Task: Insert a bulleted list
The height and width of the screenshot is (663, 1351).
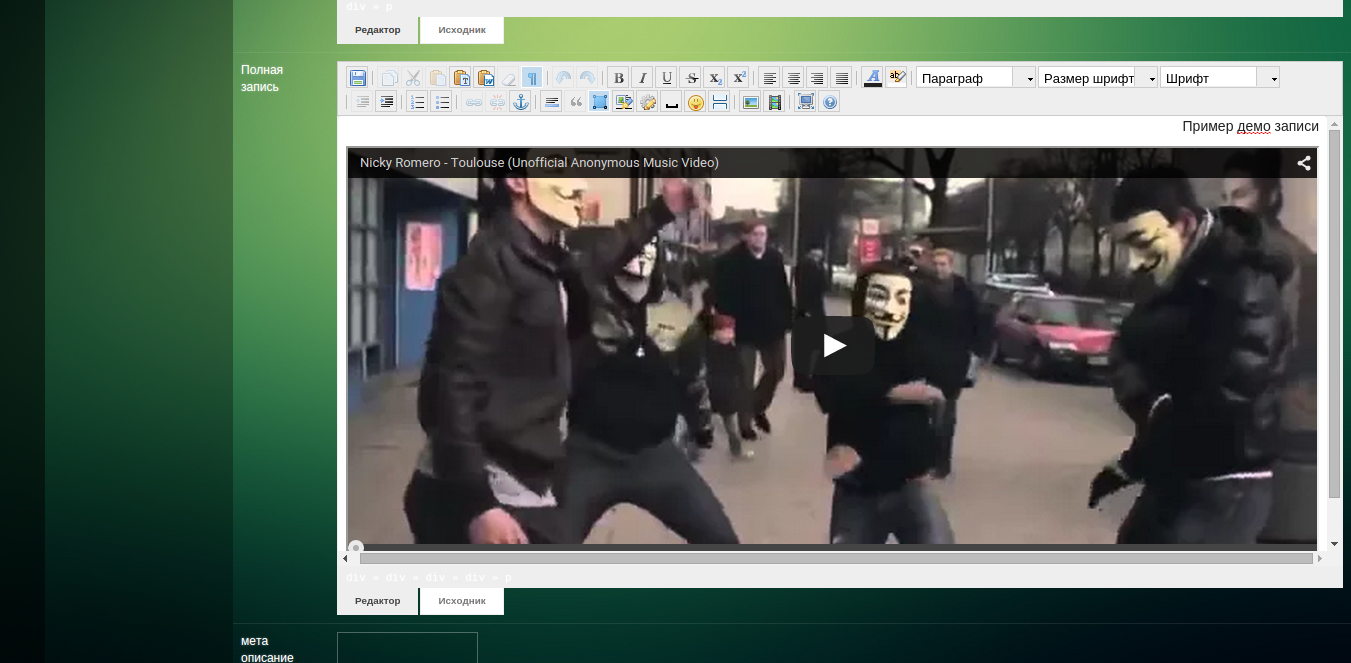Action: tap(442, 102)
